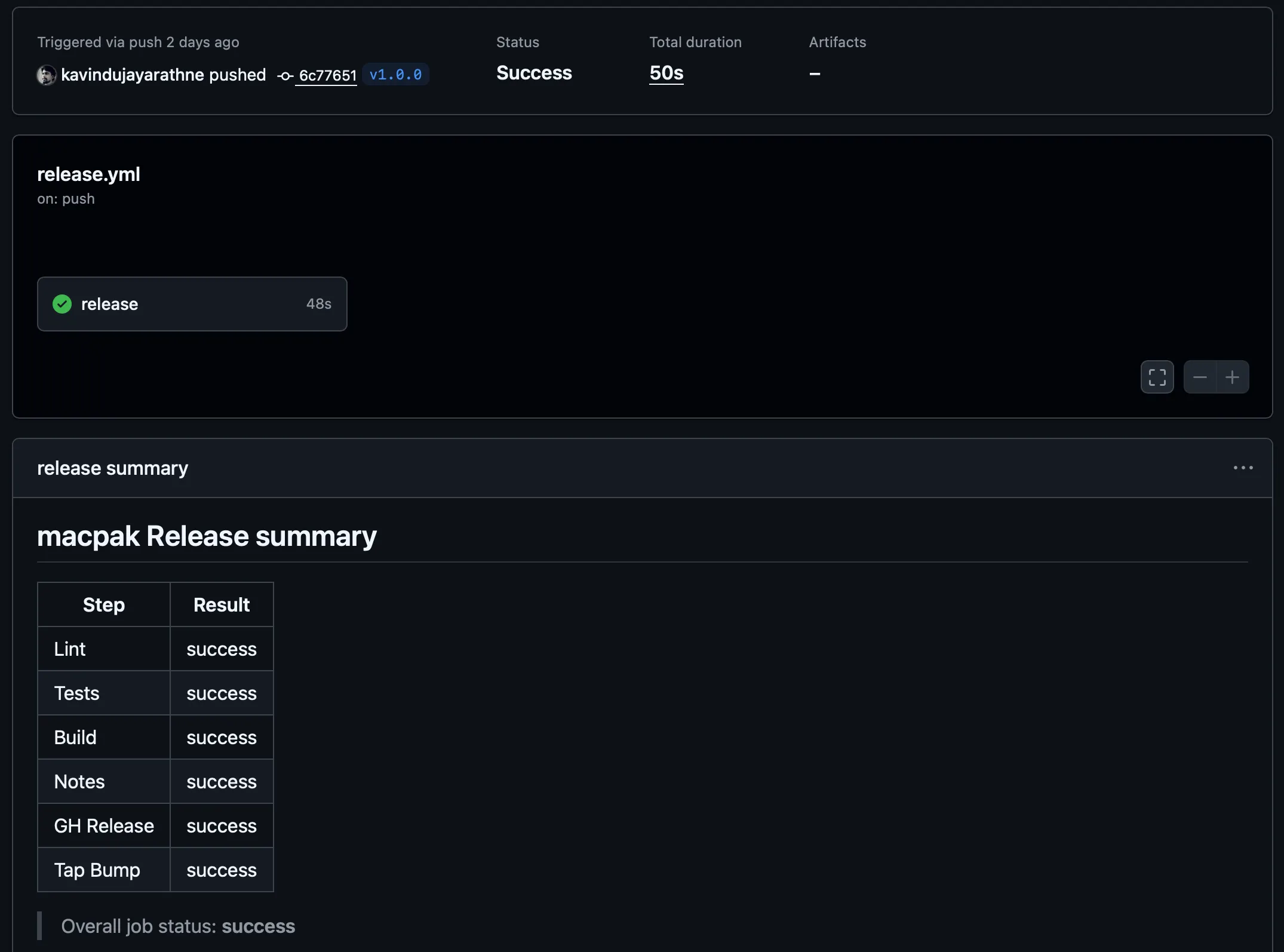Viewport: 1284px width, 952px height.
Task: Open commit 6c77651 link
Action: (327, 75)
